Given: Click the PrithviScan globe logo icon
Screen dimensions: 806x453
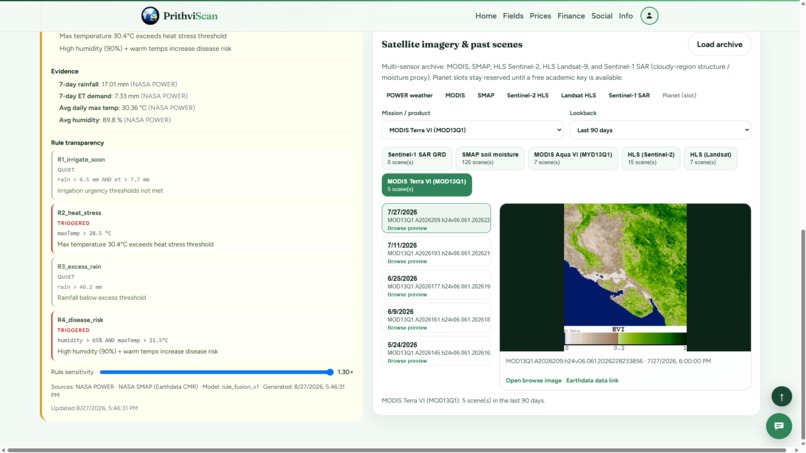Looking at the screenshot, I should click(x=150, y=15).
